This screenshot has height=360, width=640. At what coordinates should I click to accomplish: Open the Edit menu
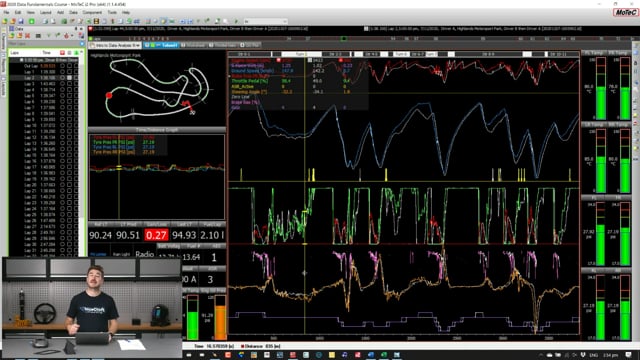point(18,13)
